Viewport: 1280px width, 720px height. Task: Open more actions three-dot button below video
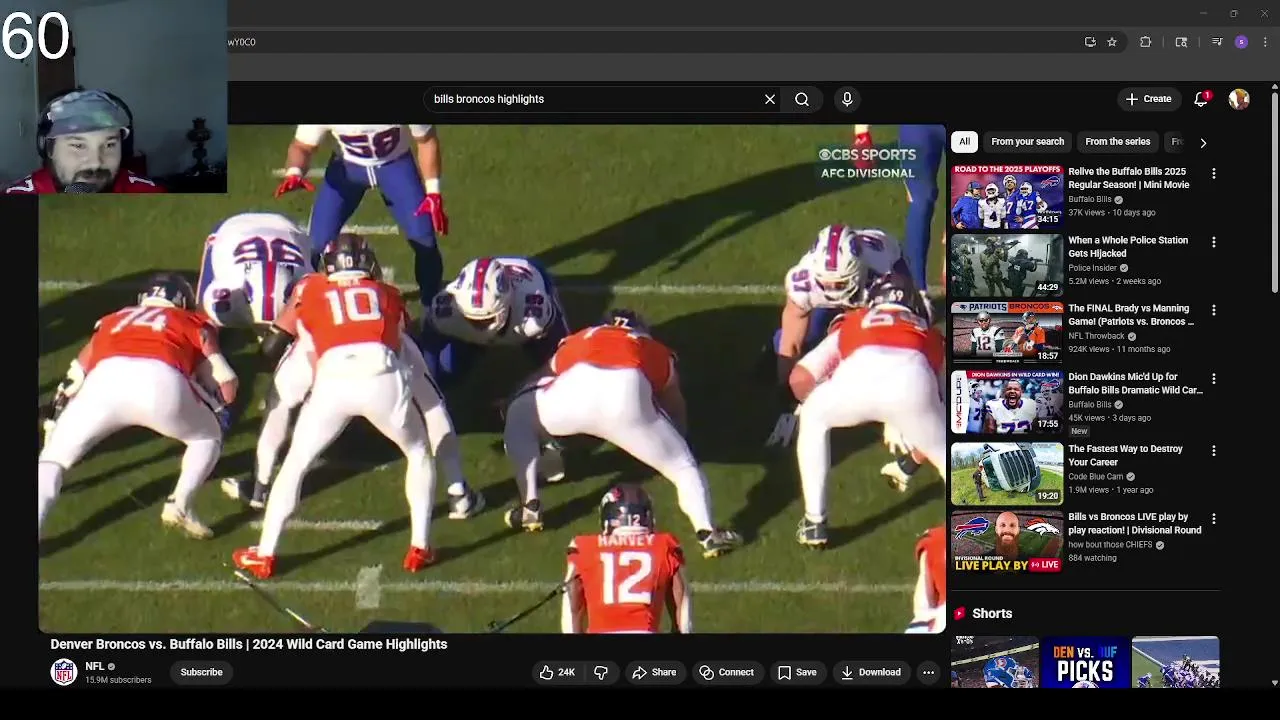(928, 672)
